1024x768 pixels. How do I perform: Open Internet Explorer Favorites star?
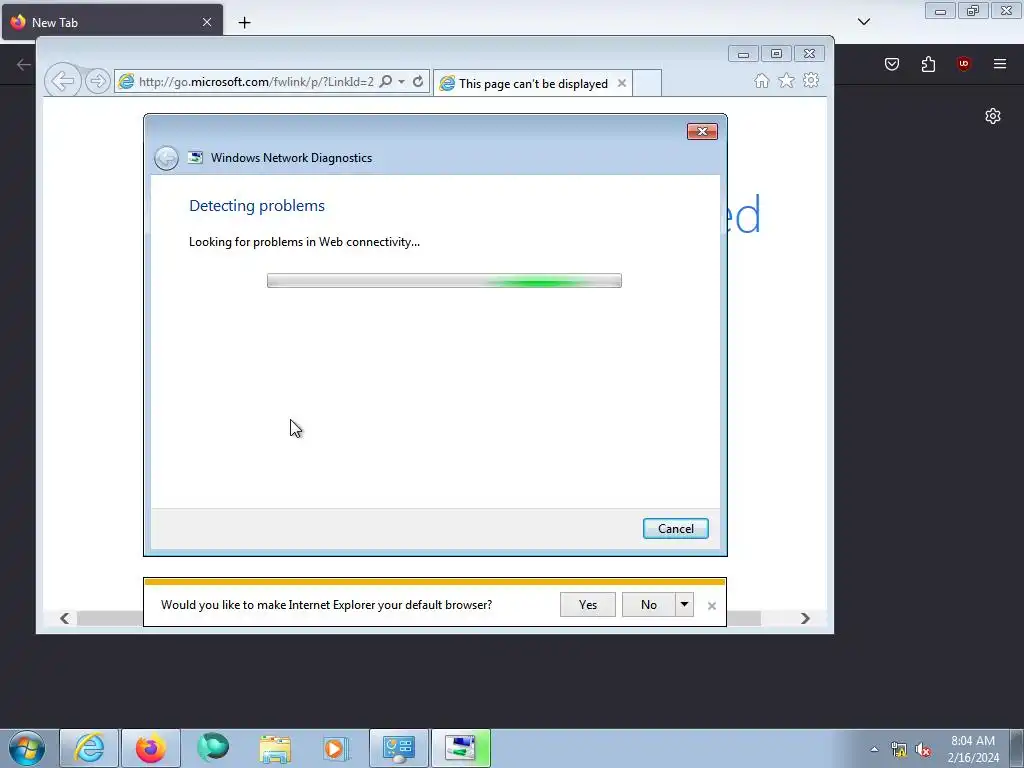[786, 80]
